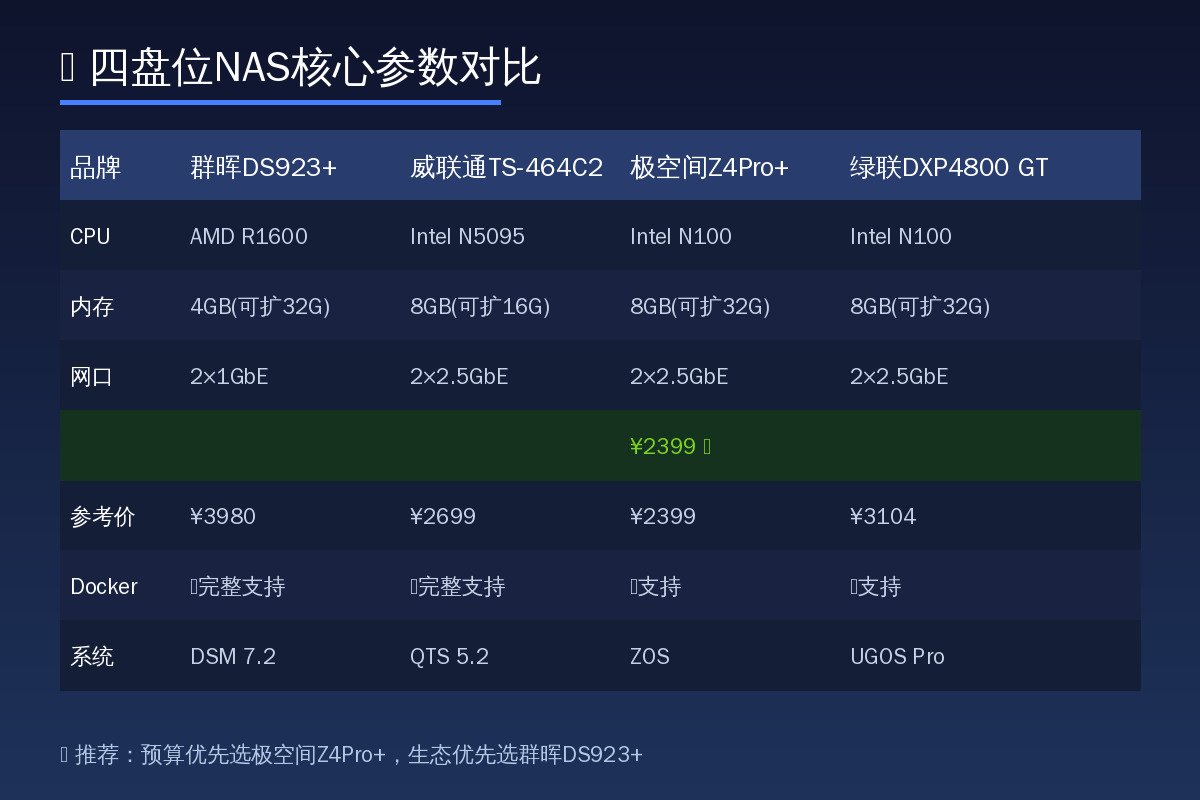Image resolution: width=1200 pixels, height=800 pixels.
Task: Click the 群晖DS923+ column header
Action: (x=264, y=167)
